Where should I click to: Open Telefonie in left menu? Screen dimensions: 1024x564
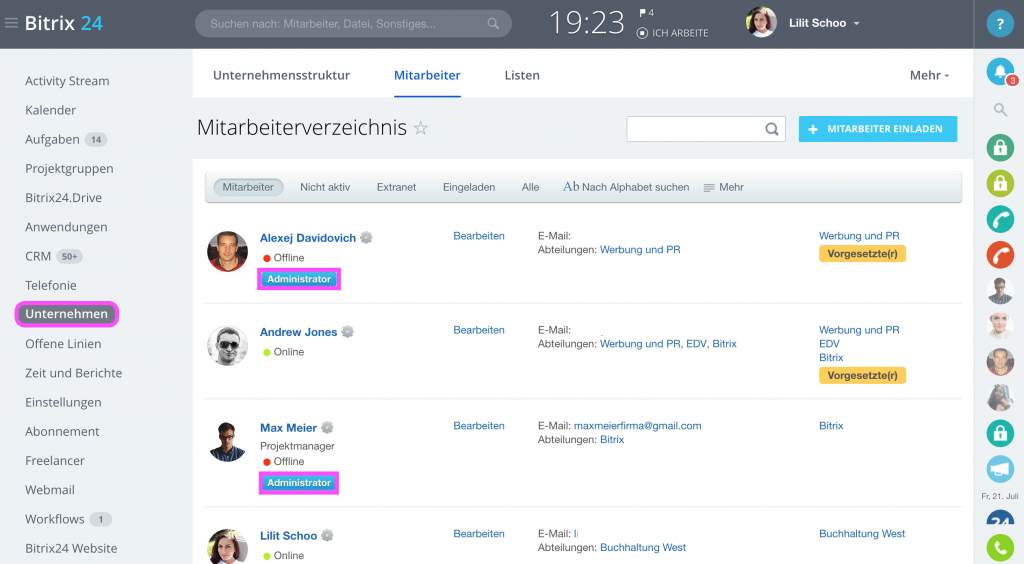(x=51, y=285)
